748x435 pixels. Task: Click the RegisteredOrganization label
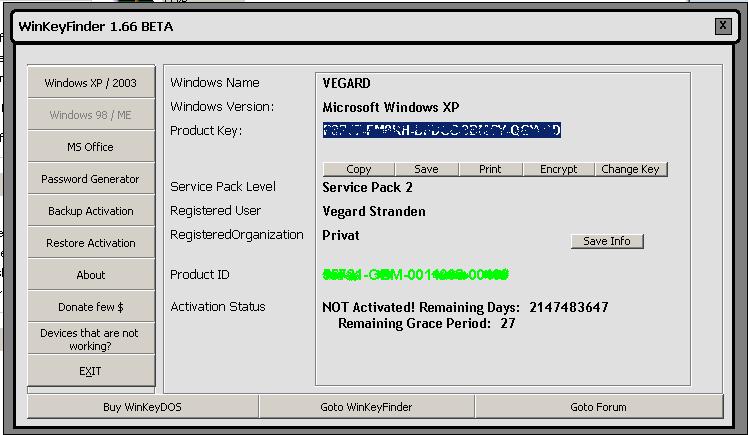tap(237, 235)
